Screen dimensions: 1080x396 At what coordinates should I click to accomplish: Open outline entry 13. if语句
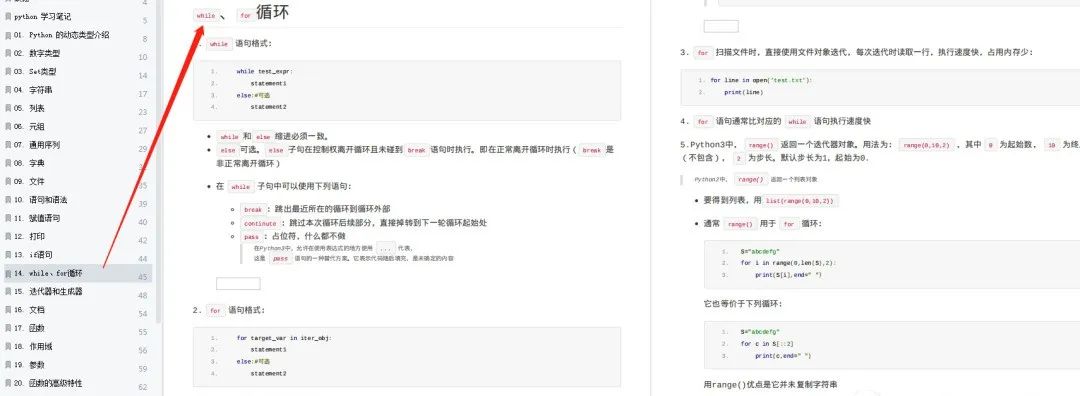pos(33,255)
